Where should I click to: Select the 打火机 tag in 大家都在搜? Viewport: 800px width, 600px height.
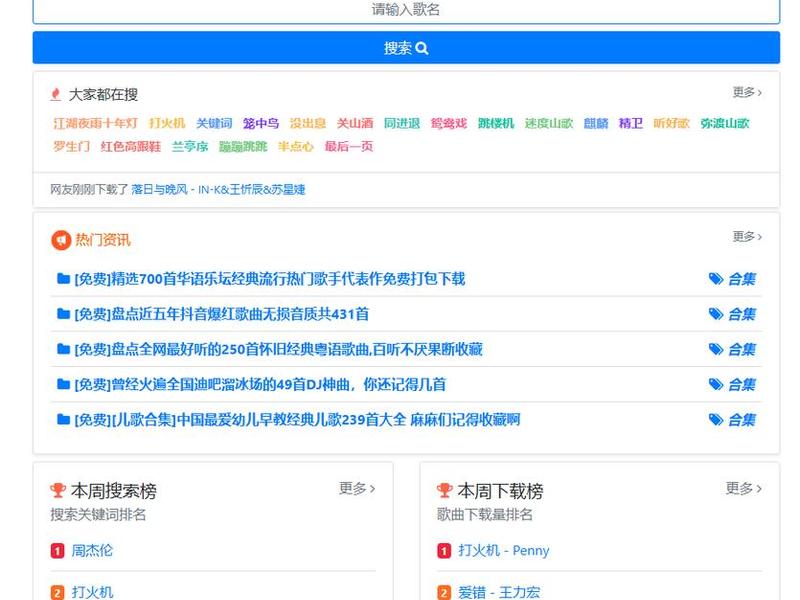click(167, 123)
